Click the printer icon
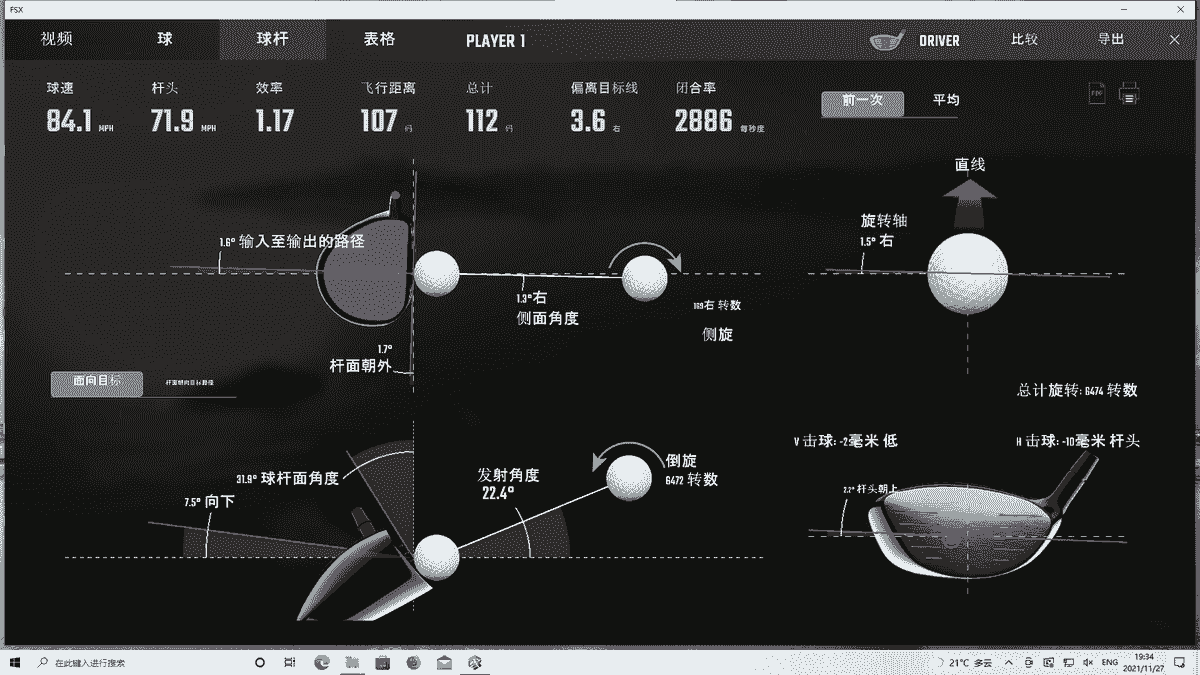This screenshot has width=1200, height=675. pyautogui.click(x=1129, y=95)
